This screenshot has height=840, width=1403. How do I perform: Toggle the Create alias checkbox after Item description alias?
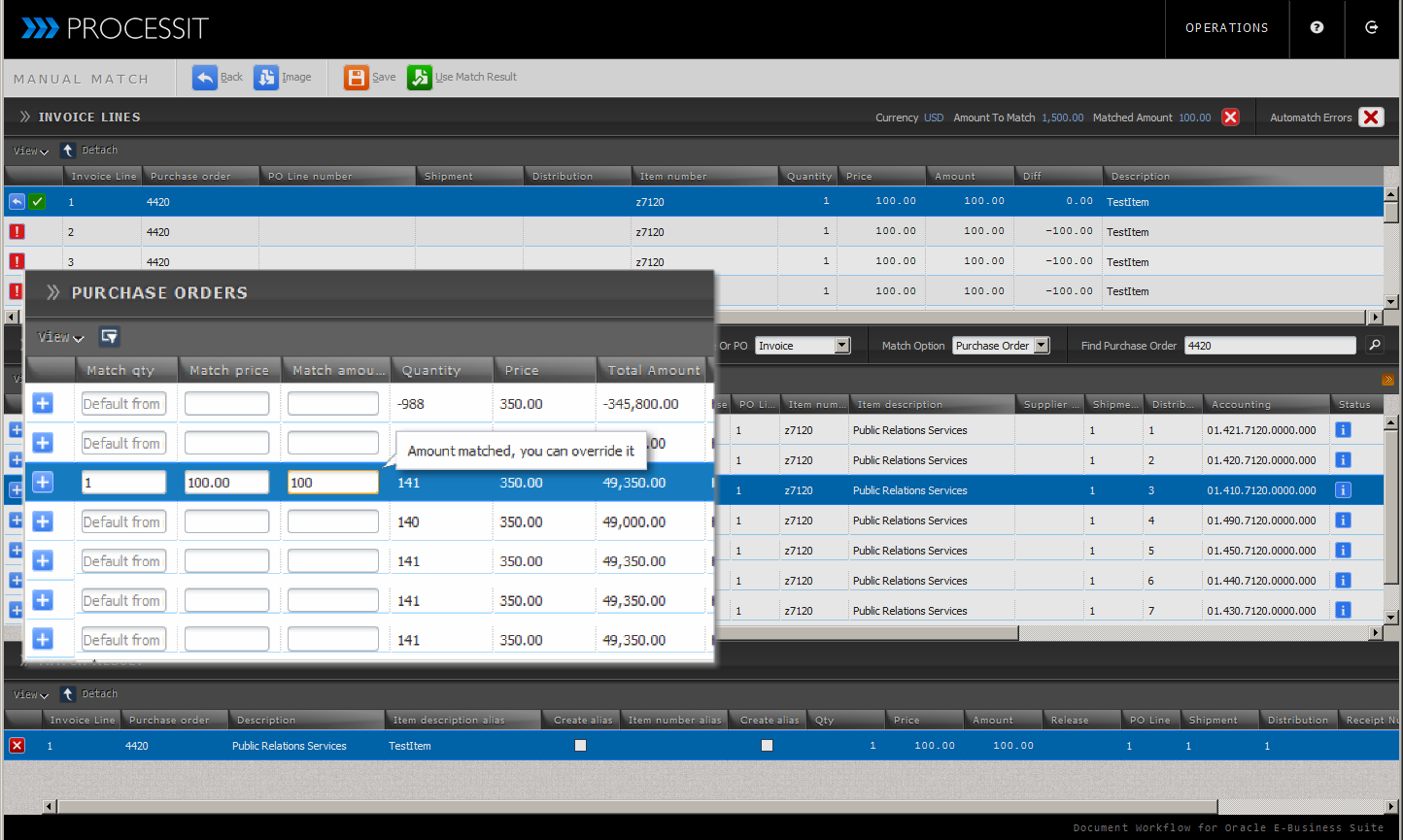click(x=580, y=746)
